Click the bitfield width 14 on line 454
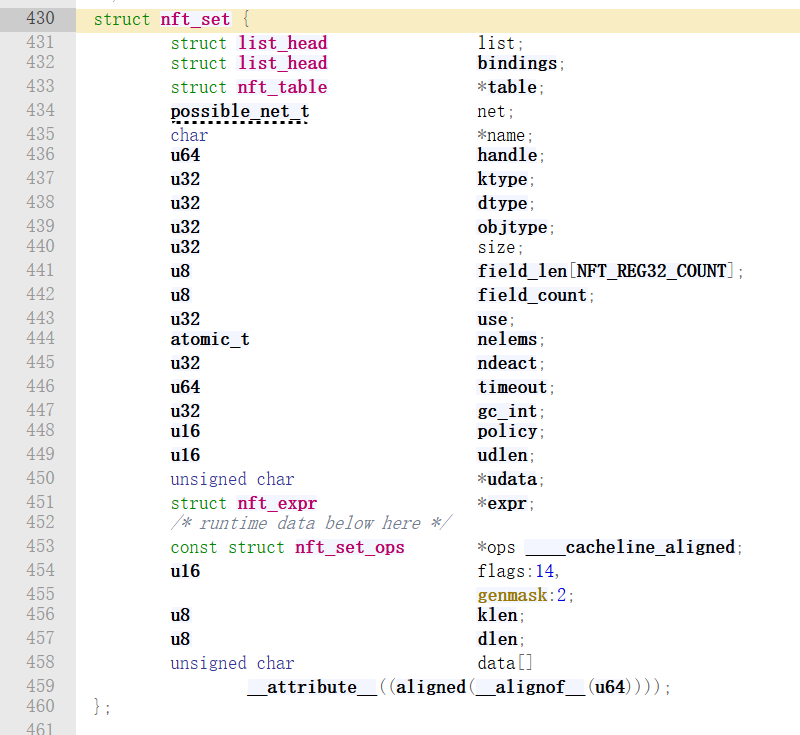 click(x=544, y=571)
